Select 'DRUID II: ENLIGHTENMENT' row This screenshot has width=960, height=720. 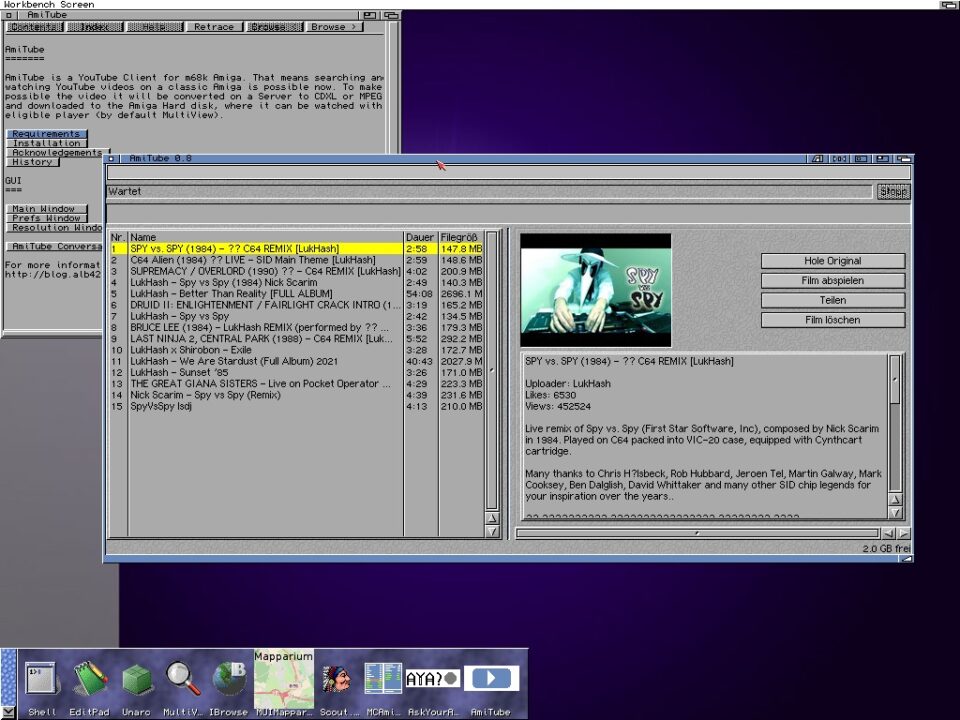tap(296, 305)
